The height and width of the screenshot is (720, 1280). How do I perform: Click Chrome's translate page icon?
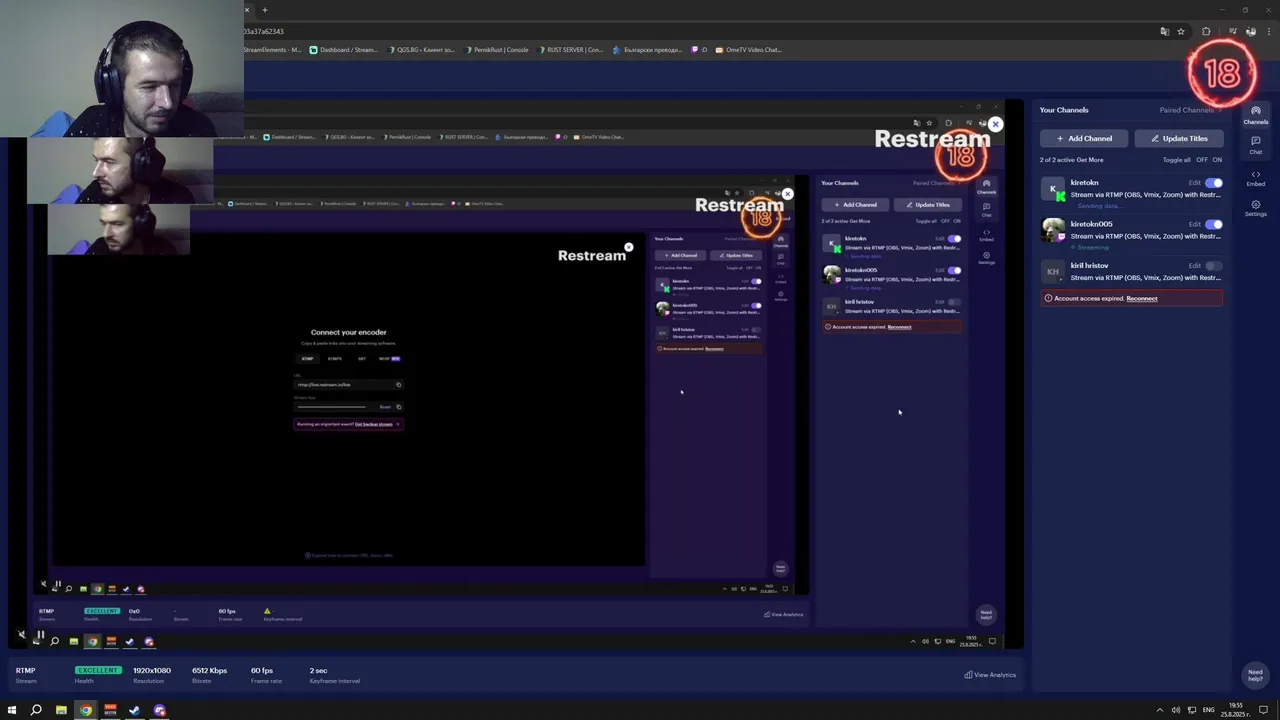pyautogui.click(x=1164, y=31)
